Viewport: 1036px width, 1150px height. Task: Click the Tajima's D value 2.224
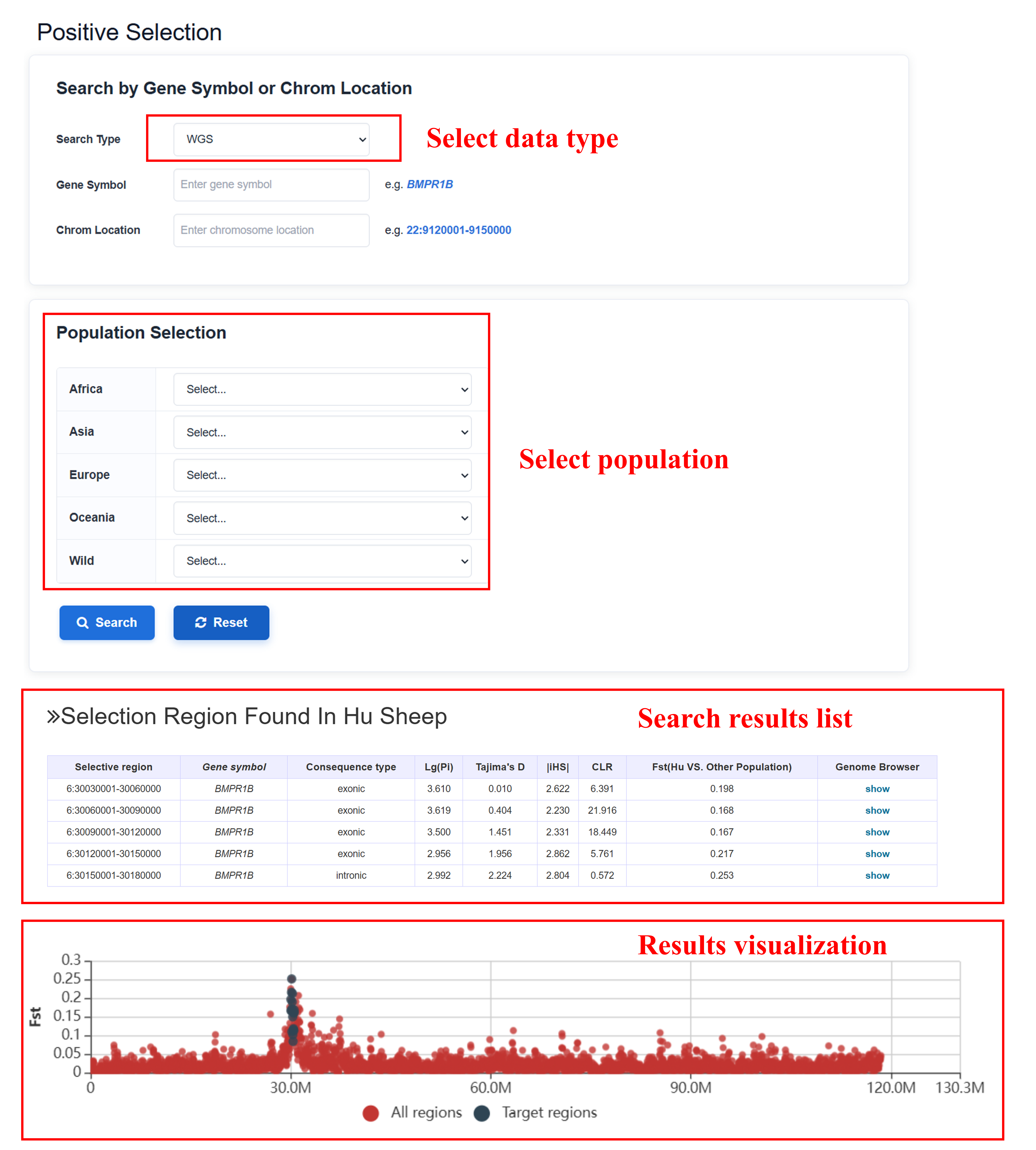coord(500,875)
